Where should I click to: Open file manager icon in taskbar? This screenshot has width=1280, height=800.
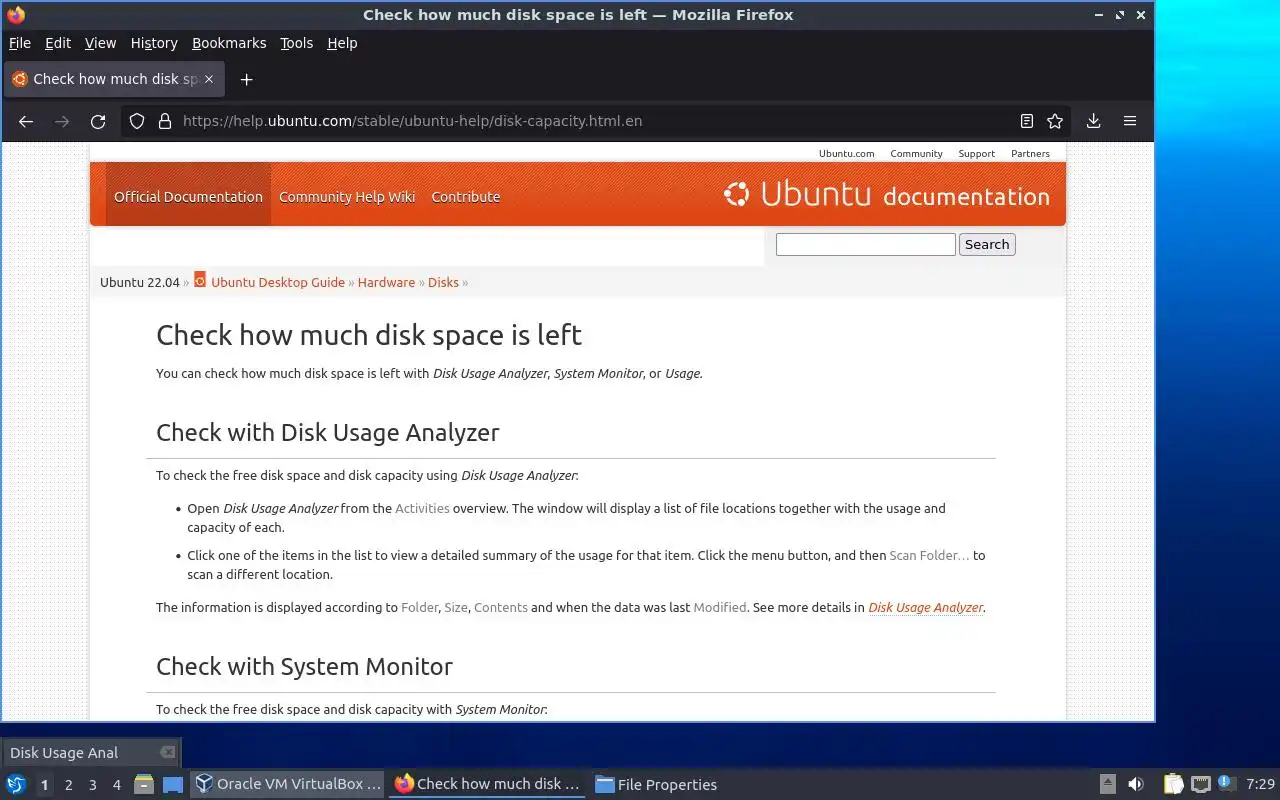(144, 784)
